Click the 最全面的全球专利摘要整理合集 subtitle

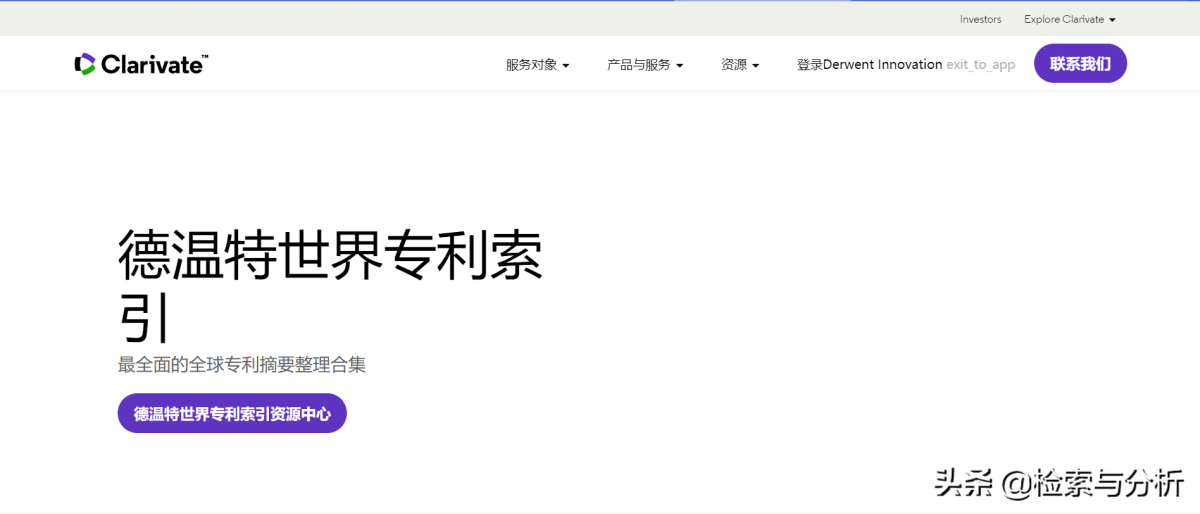point(242,365)
